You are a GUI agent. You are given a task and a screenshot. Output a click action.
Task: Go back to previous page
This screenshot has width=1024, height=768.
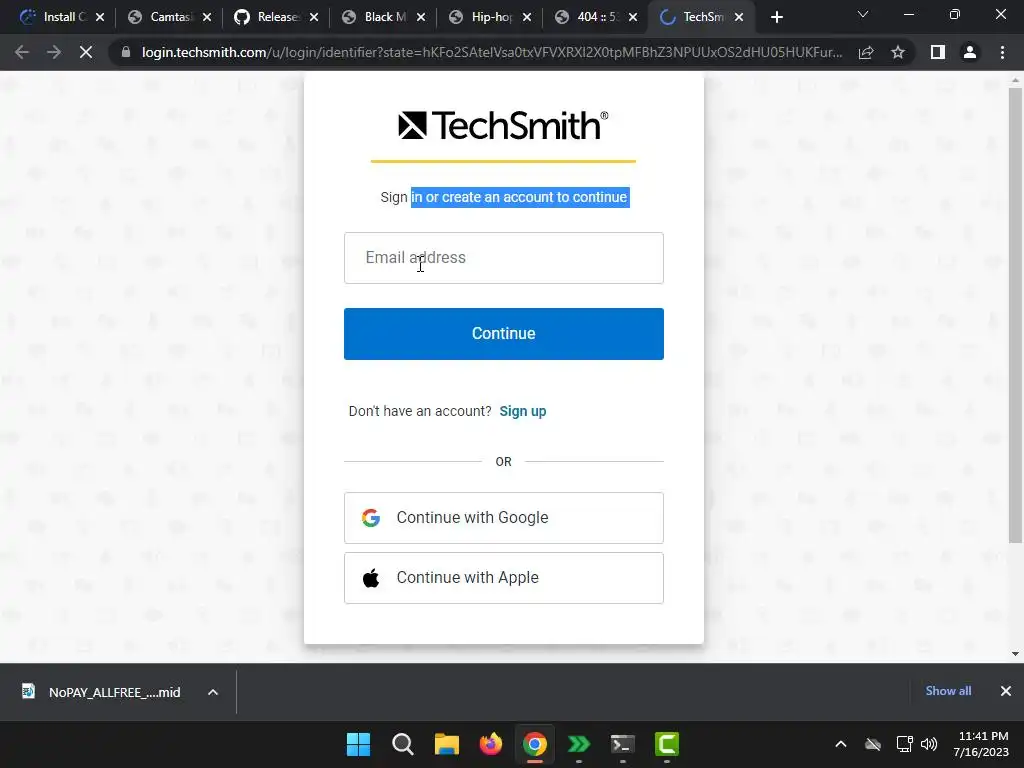click(x=22, y=52)
